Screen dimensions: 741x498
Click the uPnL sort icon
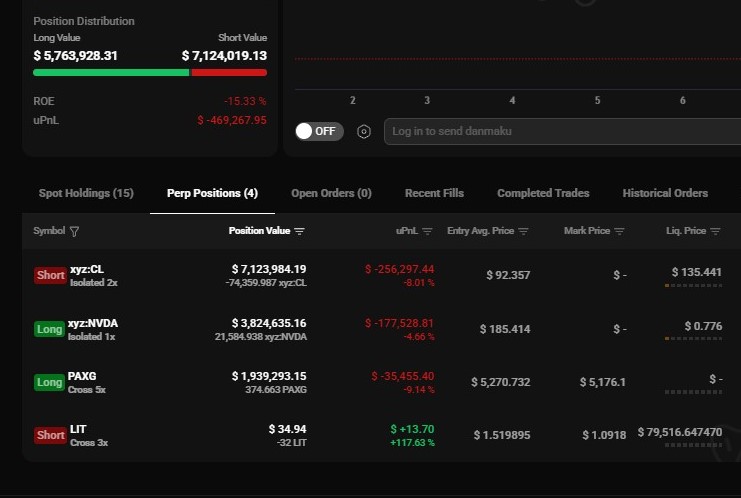[x=428, y=231]
